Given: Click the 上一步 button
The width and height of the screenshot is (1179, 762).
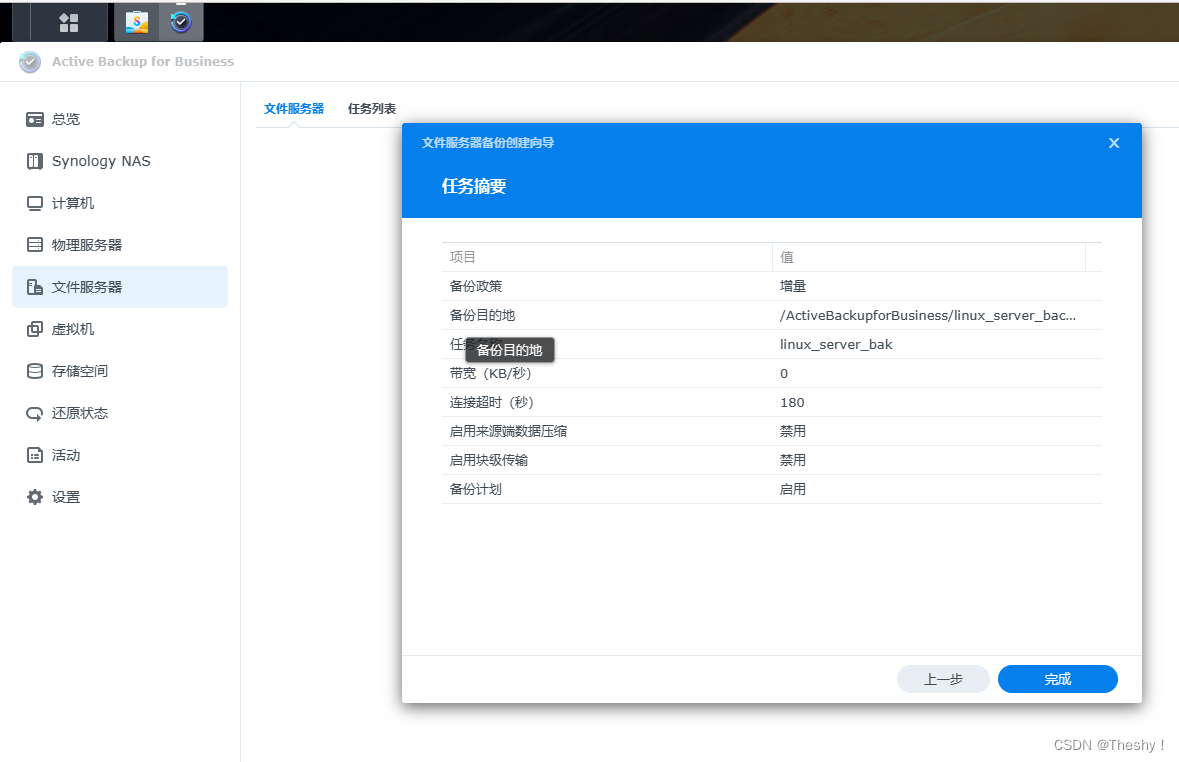Looking at the screenshot, I should 942,679.
